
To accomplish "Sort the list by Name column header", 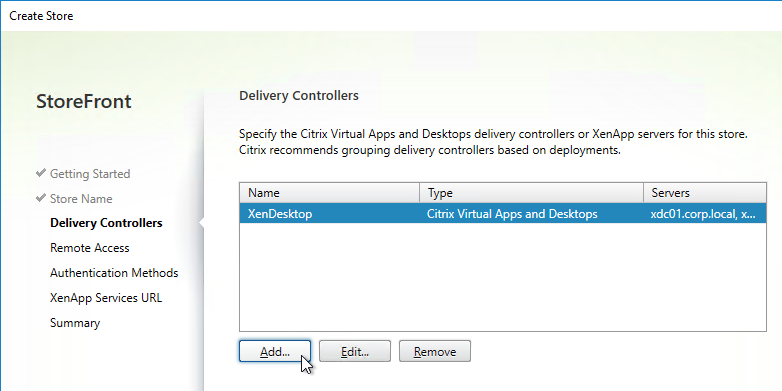I will (330, 193).
